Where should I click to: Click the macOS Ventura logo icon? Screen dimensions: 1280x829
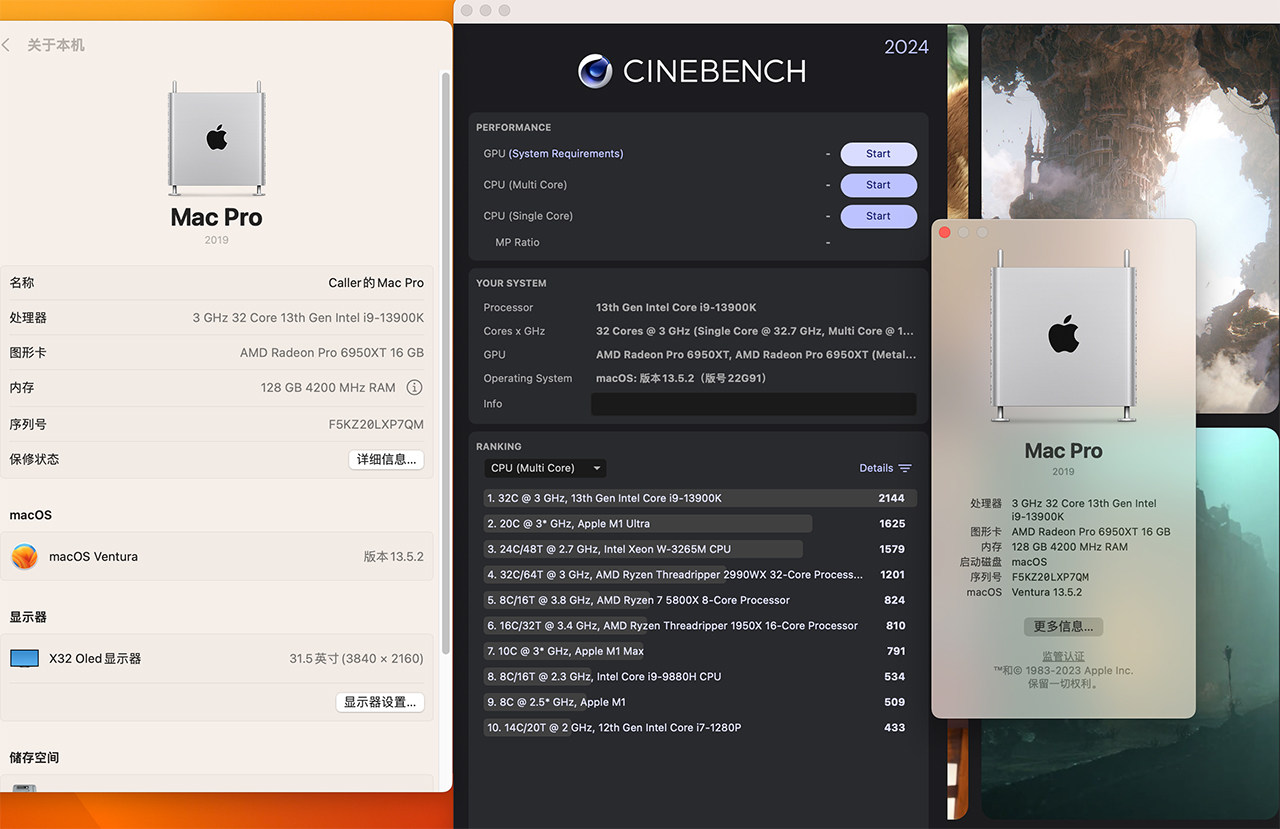pos(24,556)
